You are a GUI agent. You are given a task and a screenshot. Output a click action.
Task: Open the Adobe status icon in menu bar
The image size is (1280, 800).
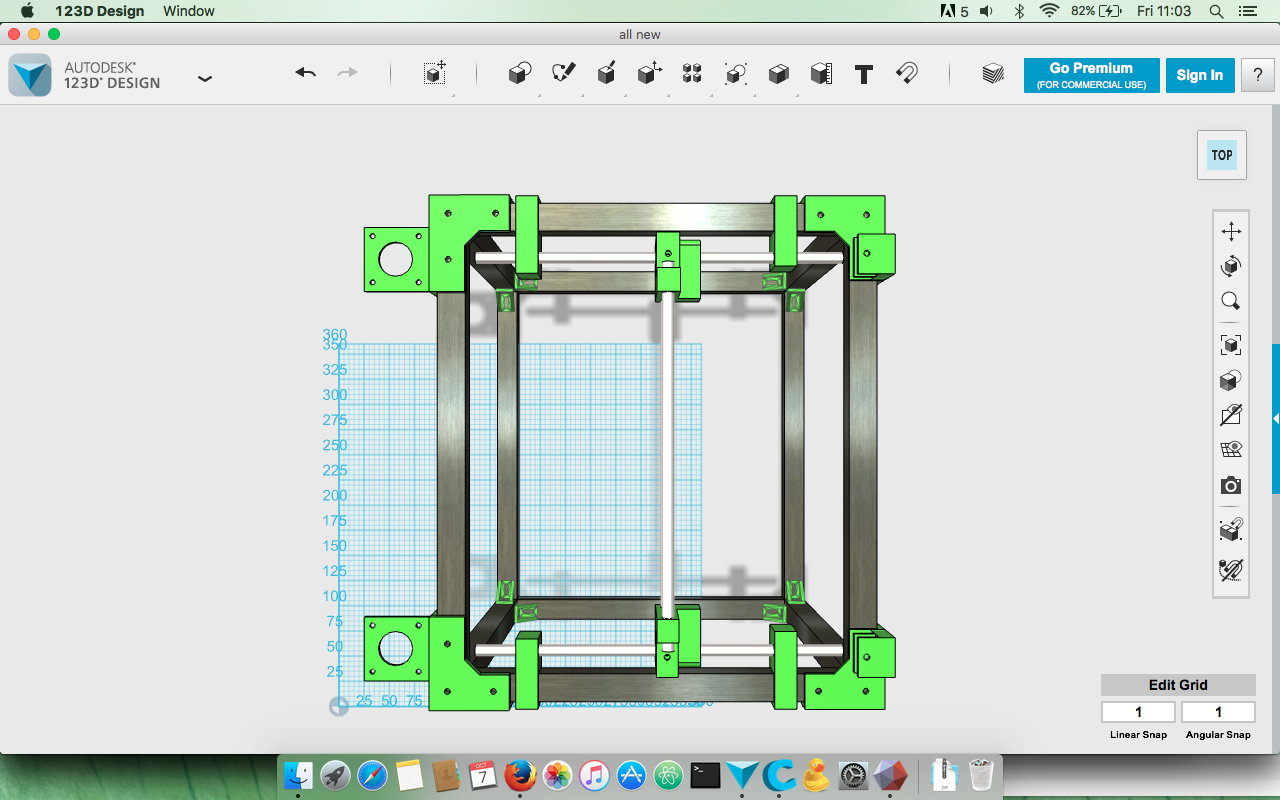955,11
